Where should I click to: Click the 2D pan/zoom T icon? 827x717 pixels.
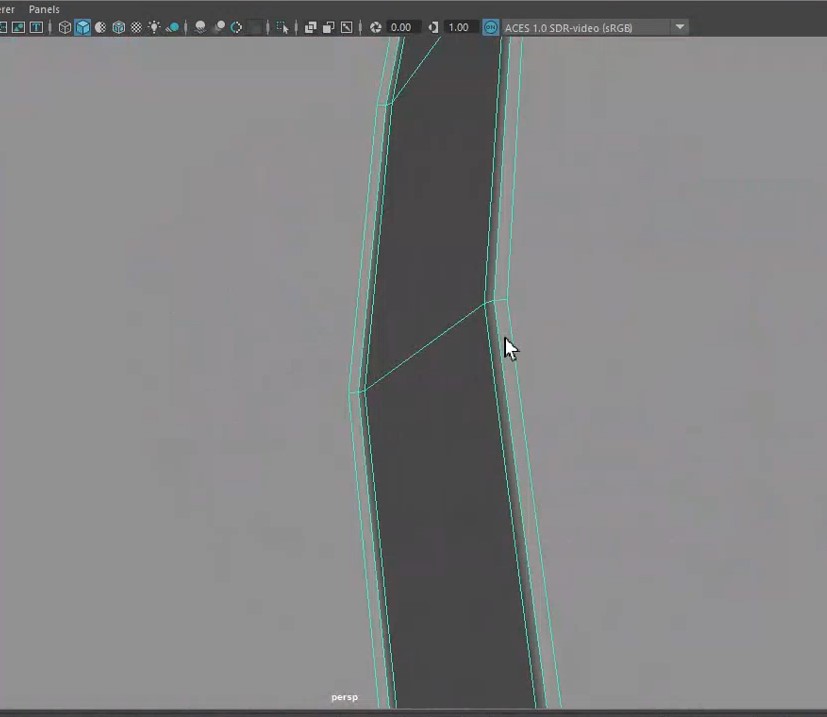pyautogui.click(x=36, y=27)
